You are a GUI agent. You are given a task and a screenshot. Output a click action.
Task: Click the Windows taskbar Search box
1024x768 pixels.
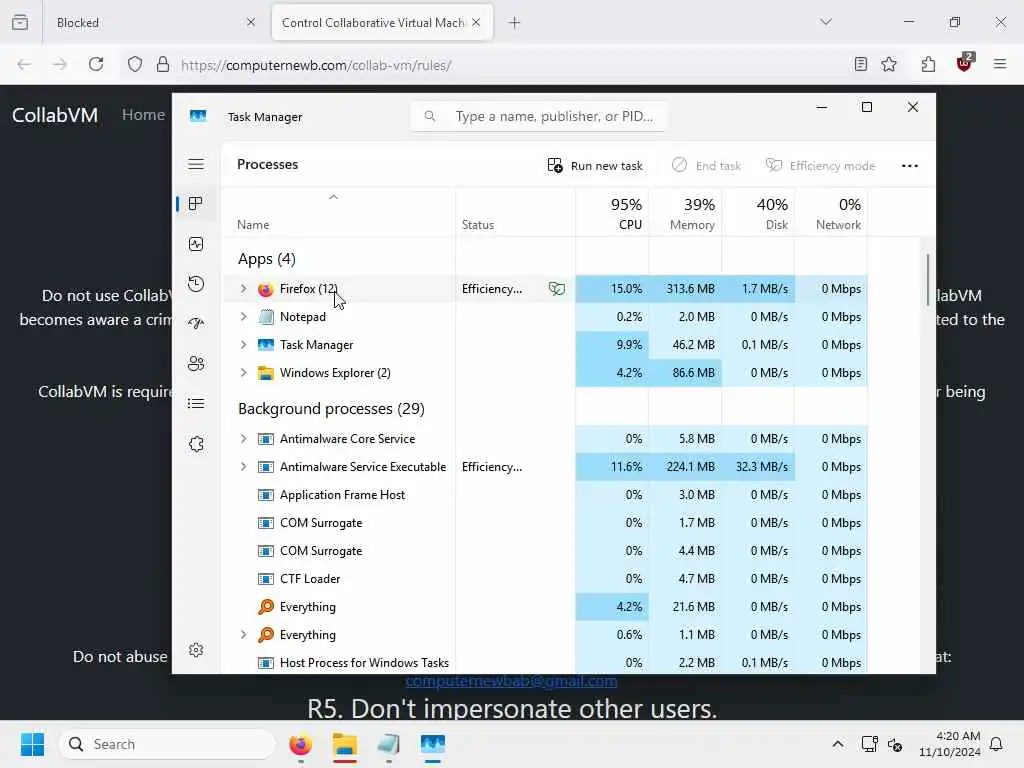(167, 744)
